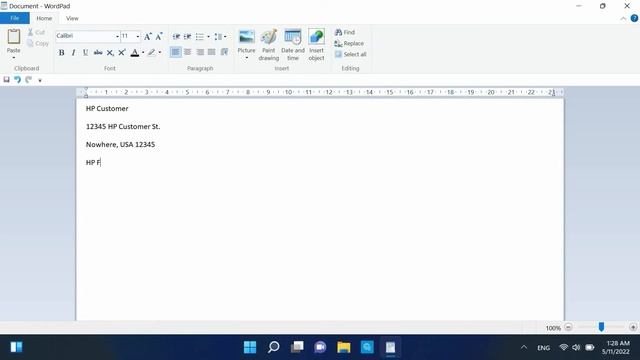
Task: Apply the current text color
Action: coord(135,53)
